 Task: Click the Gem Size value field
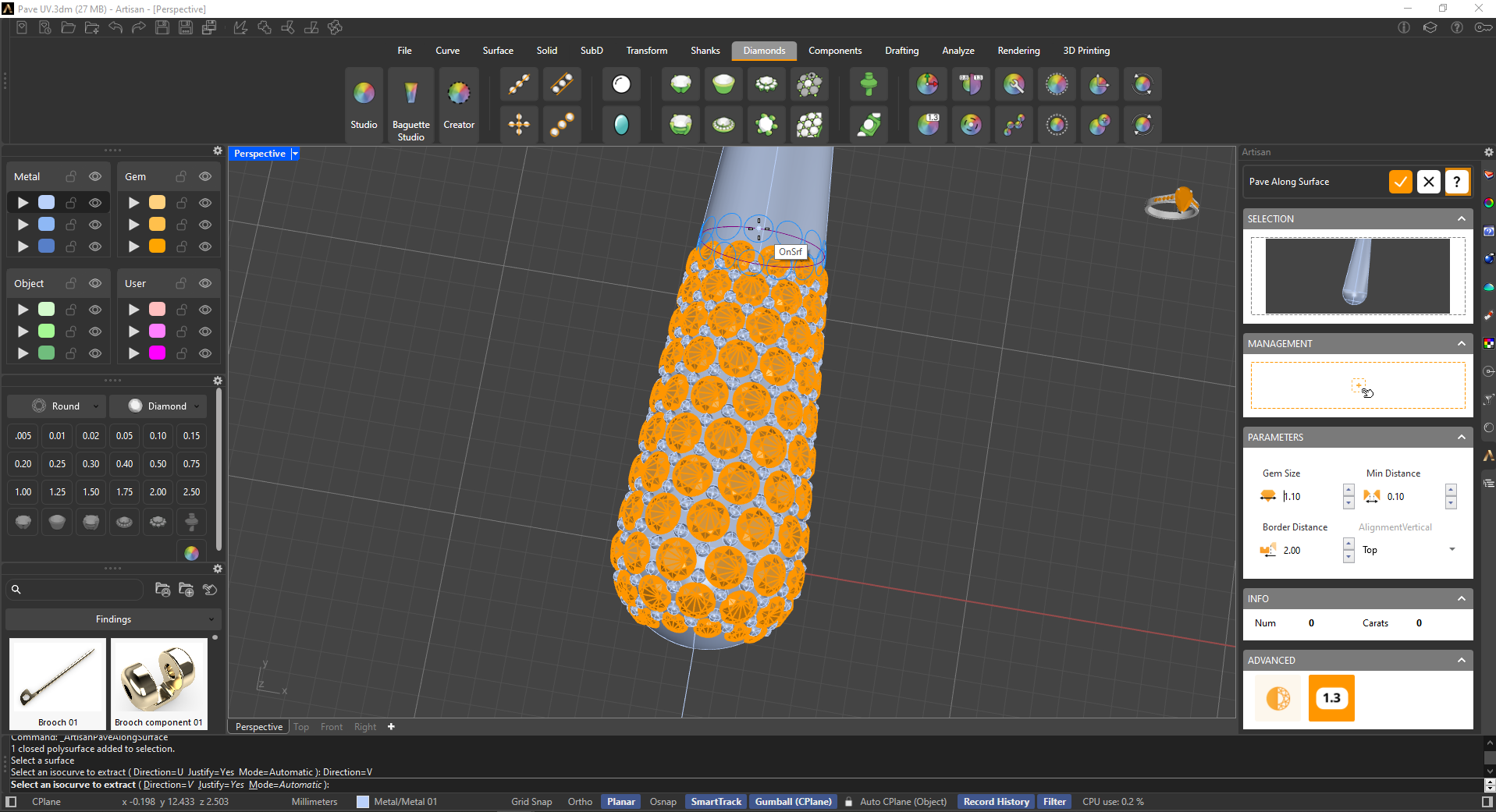tap(1311, 497)
